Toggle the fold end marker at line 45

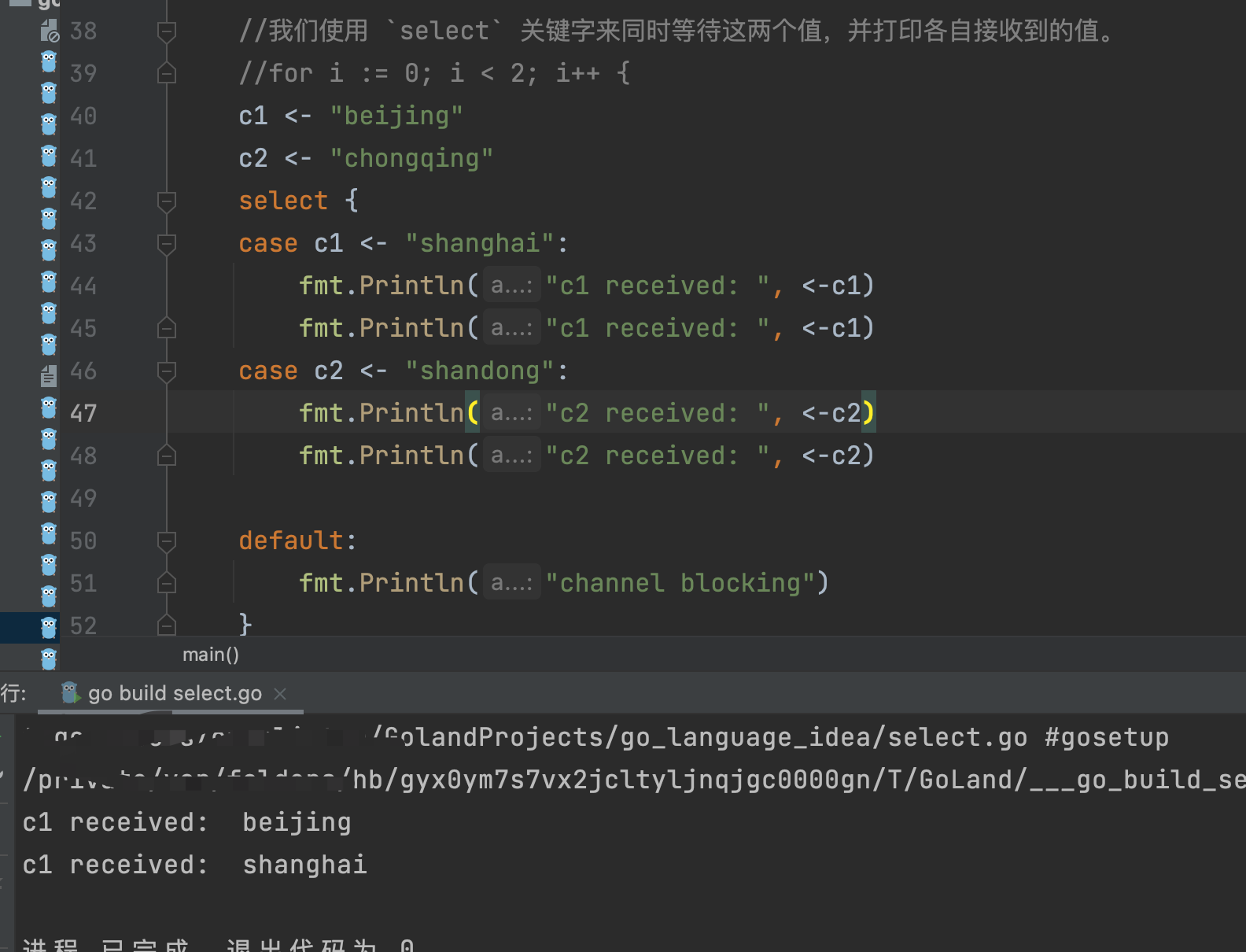166,328
